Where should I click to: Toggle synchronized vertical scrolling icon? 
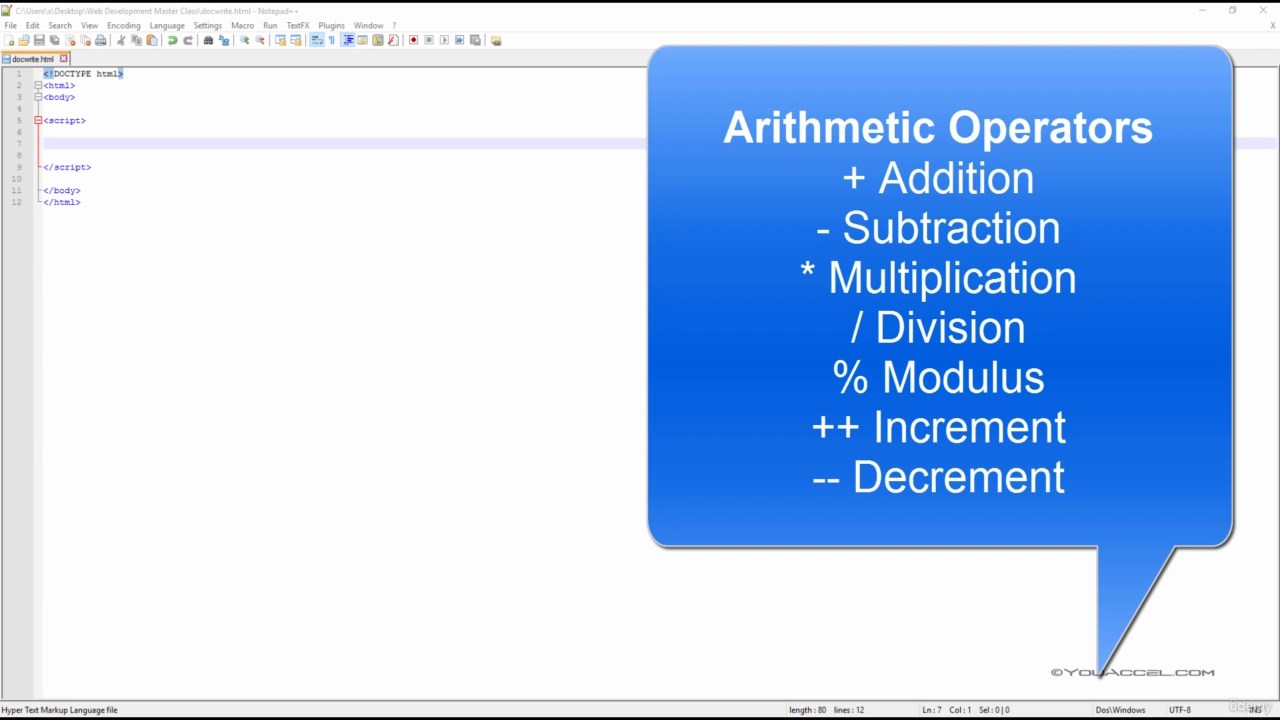(x=280, y=40)
